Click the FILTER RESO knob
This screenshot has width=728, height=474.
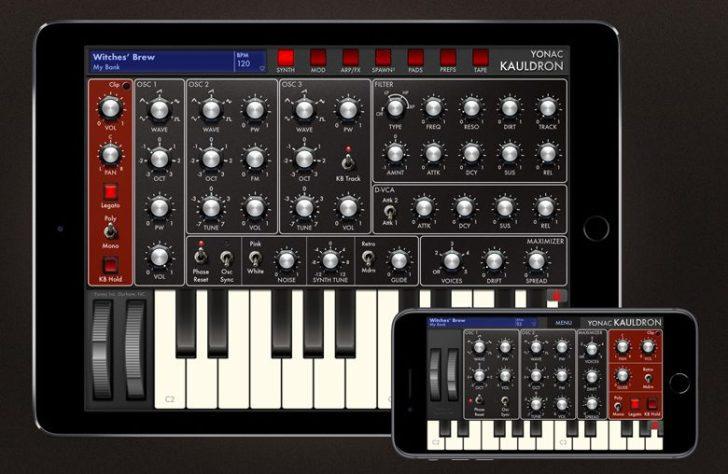[x=471, y=108]
